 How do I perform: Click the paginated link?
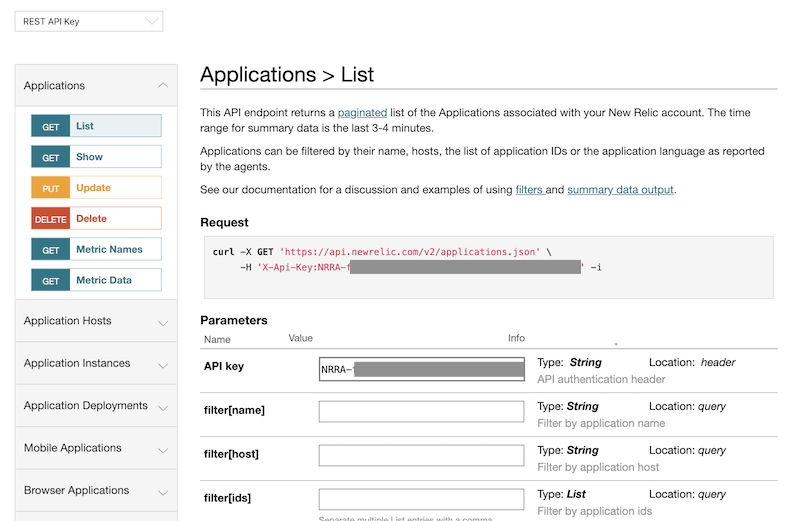(367, 113)
